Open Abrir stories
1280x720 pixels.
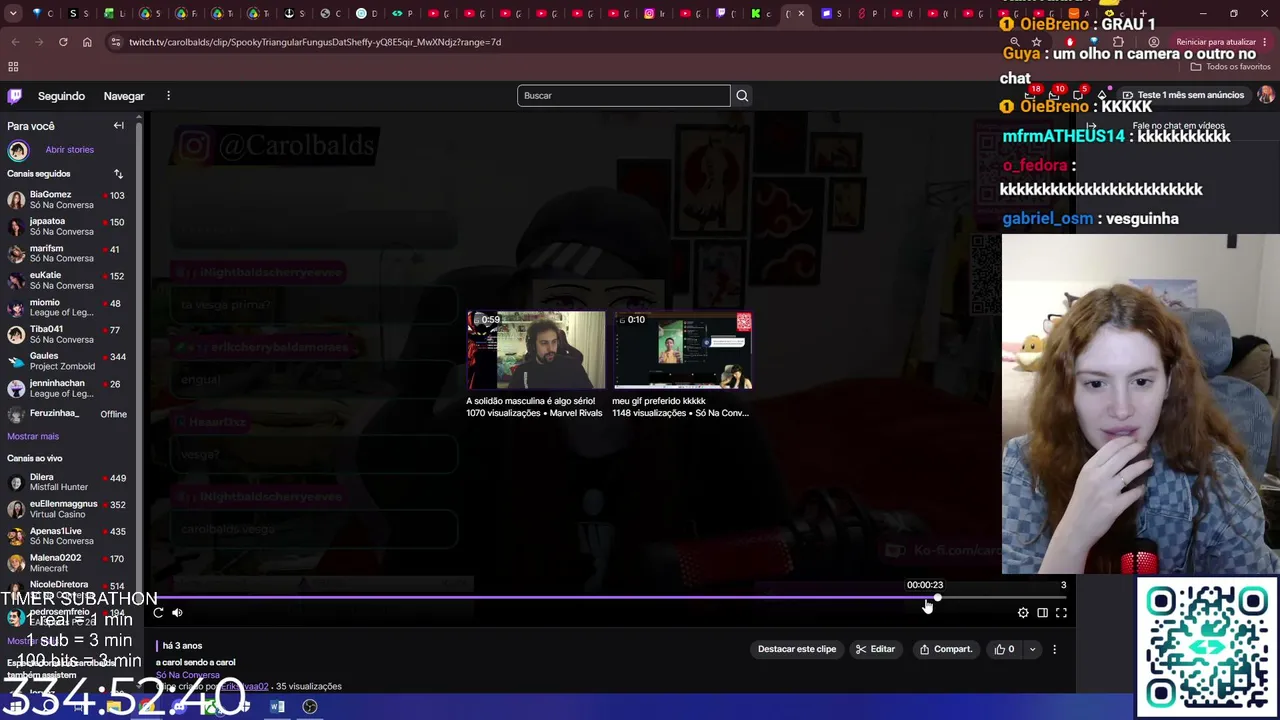pyautogui.click(x=69, y=150)
